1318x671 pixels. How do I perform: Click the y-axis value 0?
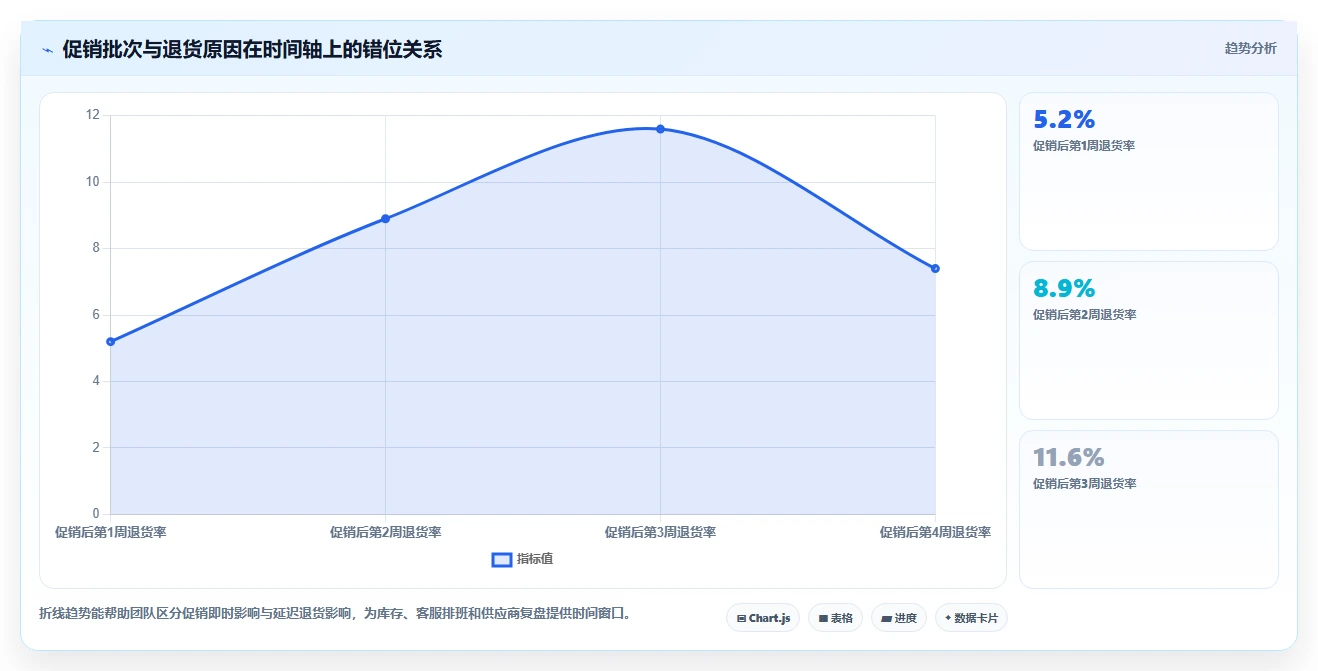coord(96,514)
